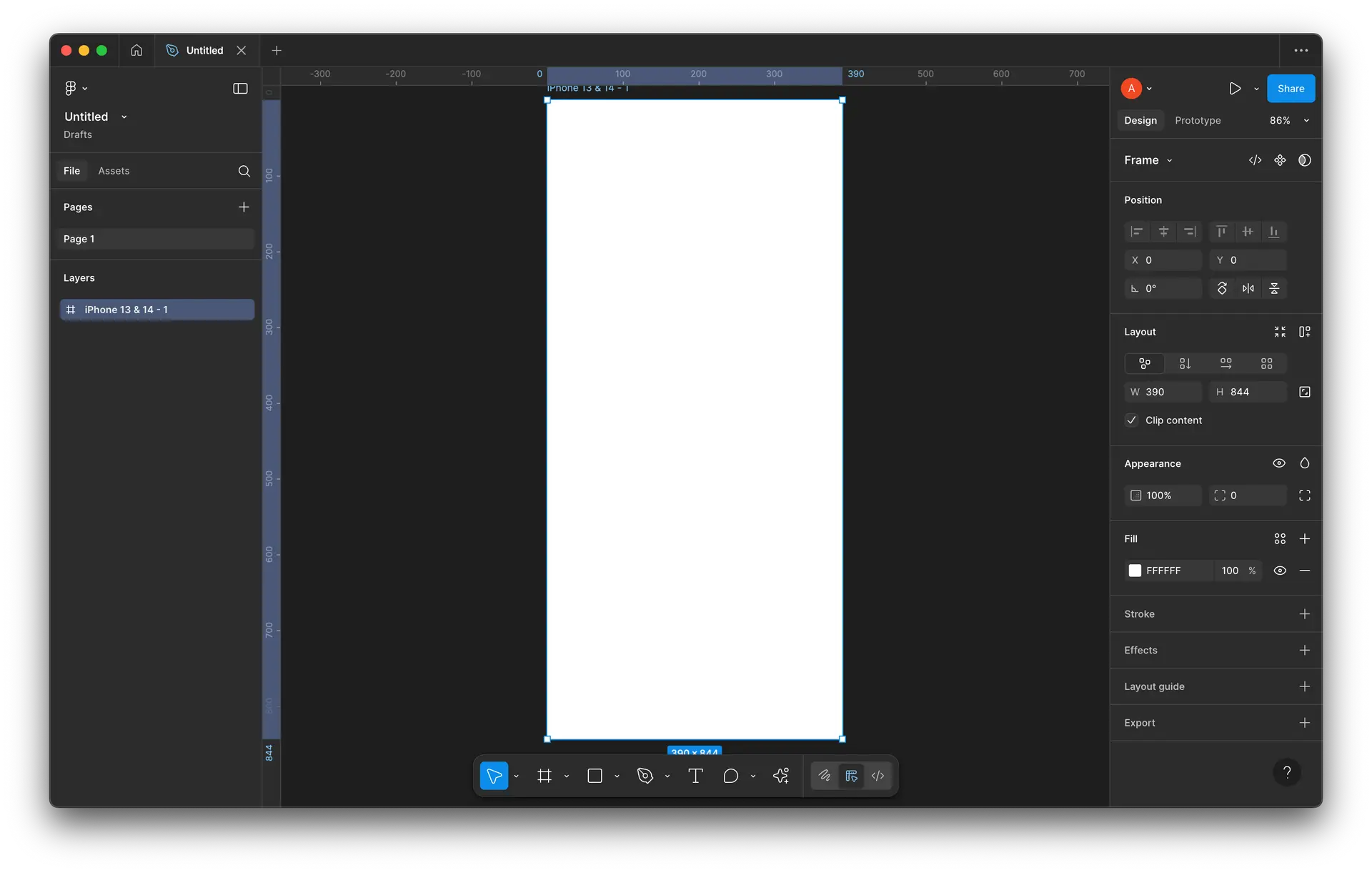The image size is (1372, 873).
Task: Select the Text tool in the toolbar
Action: (x=695, y=776)
